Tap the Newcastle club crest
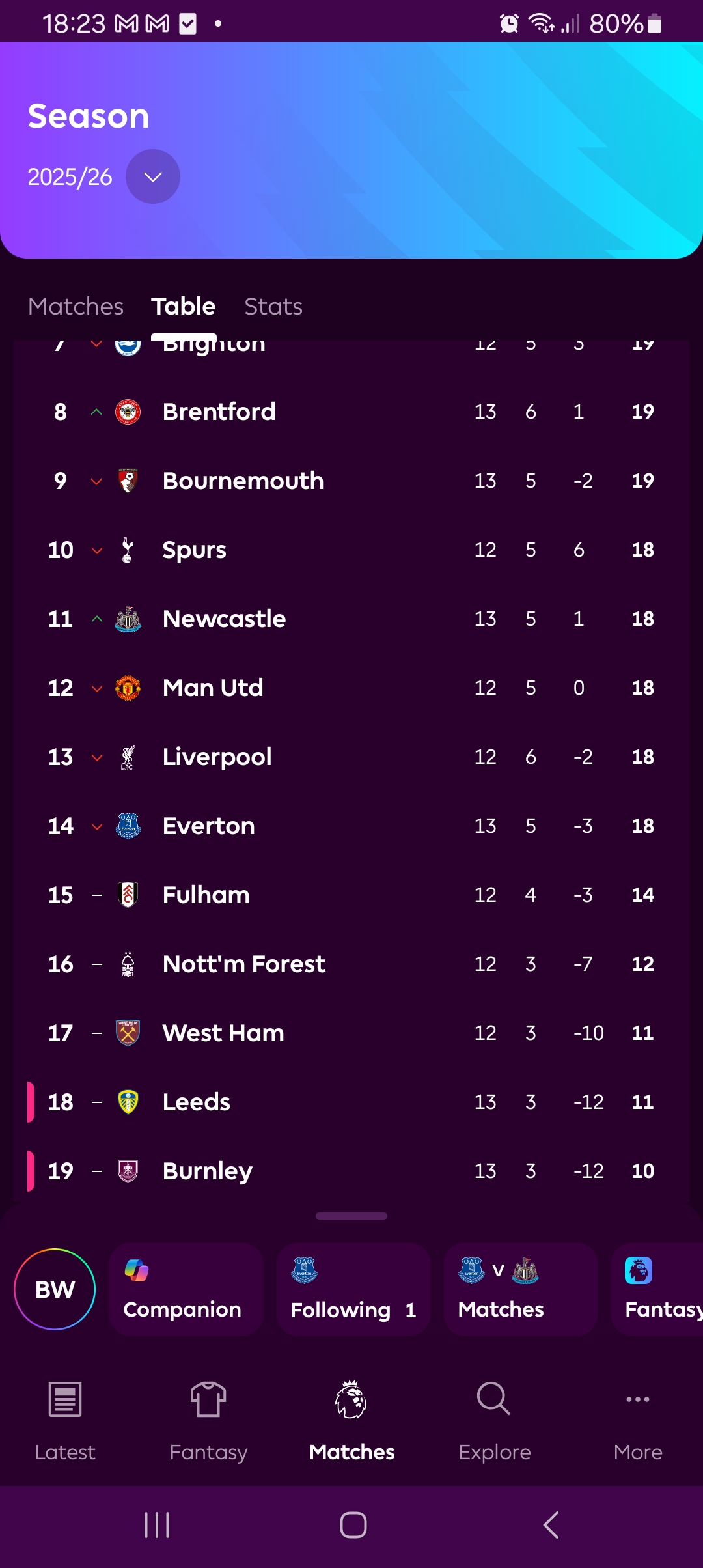703x1568 pixels. [128, 619]
